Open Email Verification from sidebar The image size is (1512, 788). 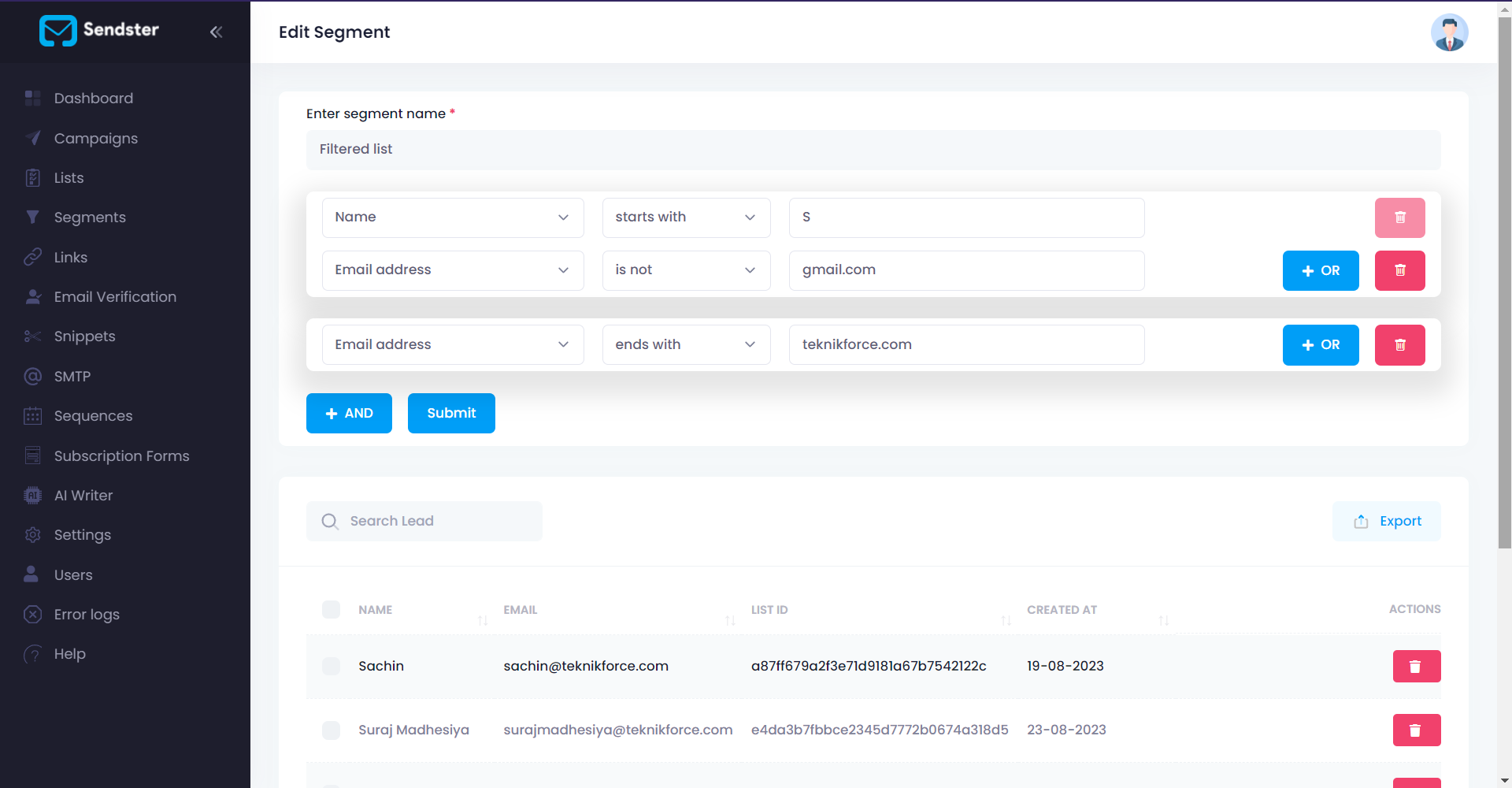point(115,297)
